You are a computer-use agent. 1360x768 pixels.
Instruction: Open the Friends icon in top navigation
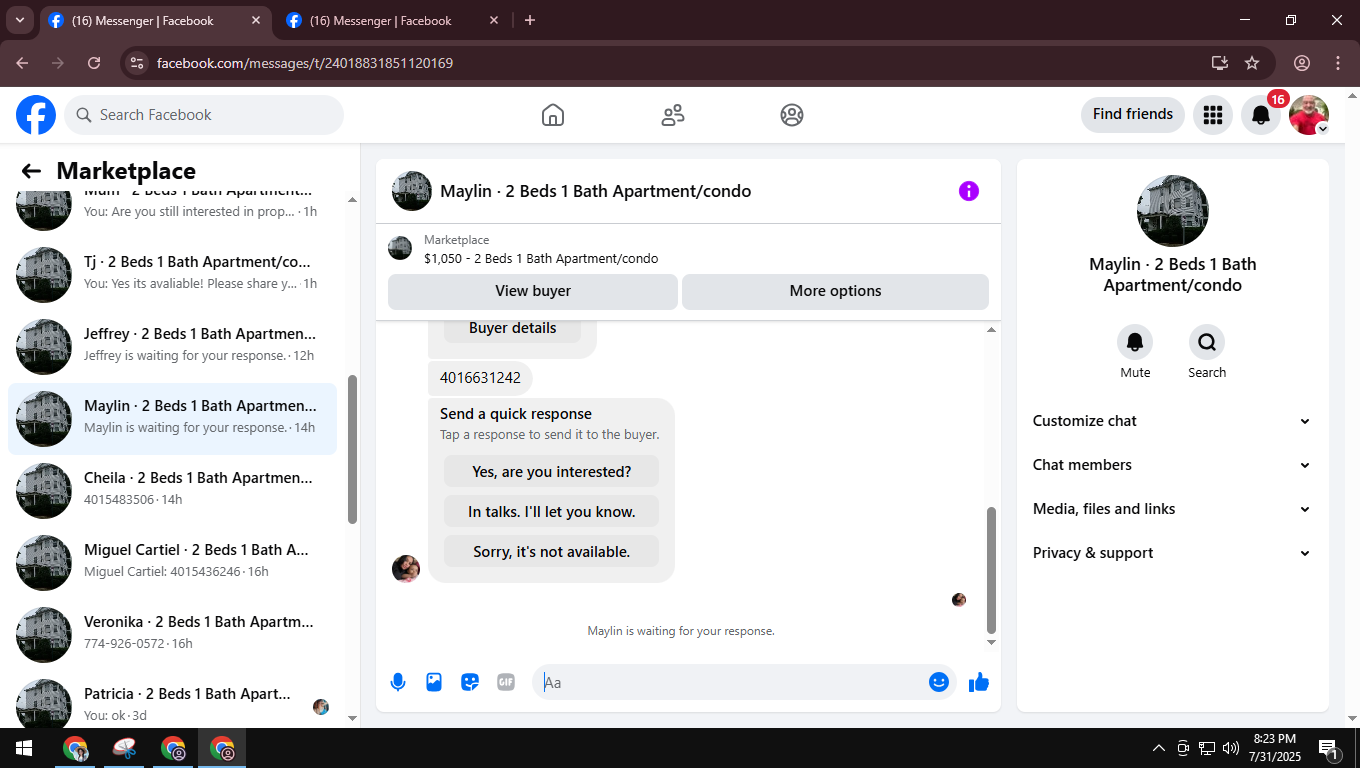673,115
